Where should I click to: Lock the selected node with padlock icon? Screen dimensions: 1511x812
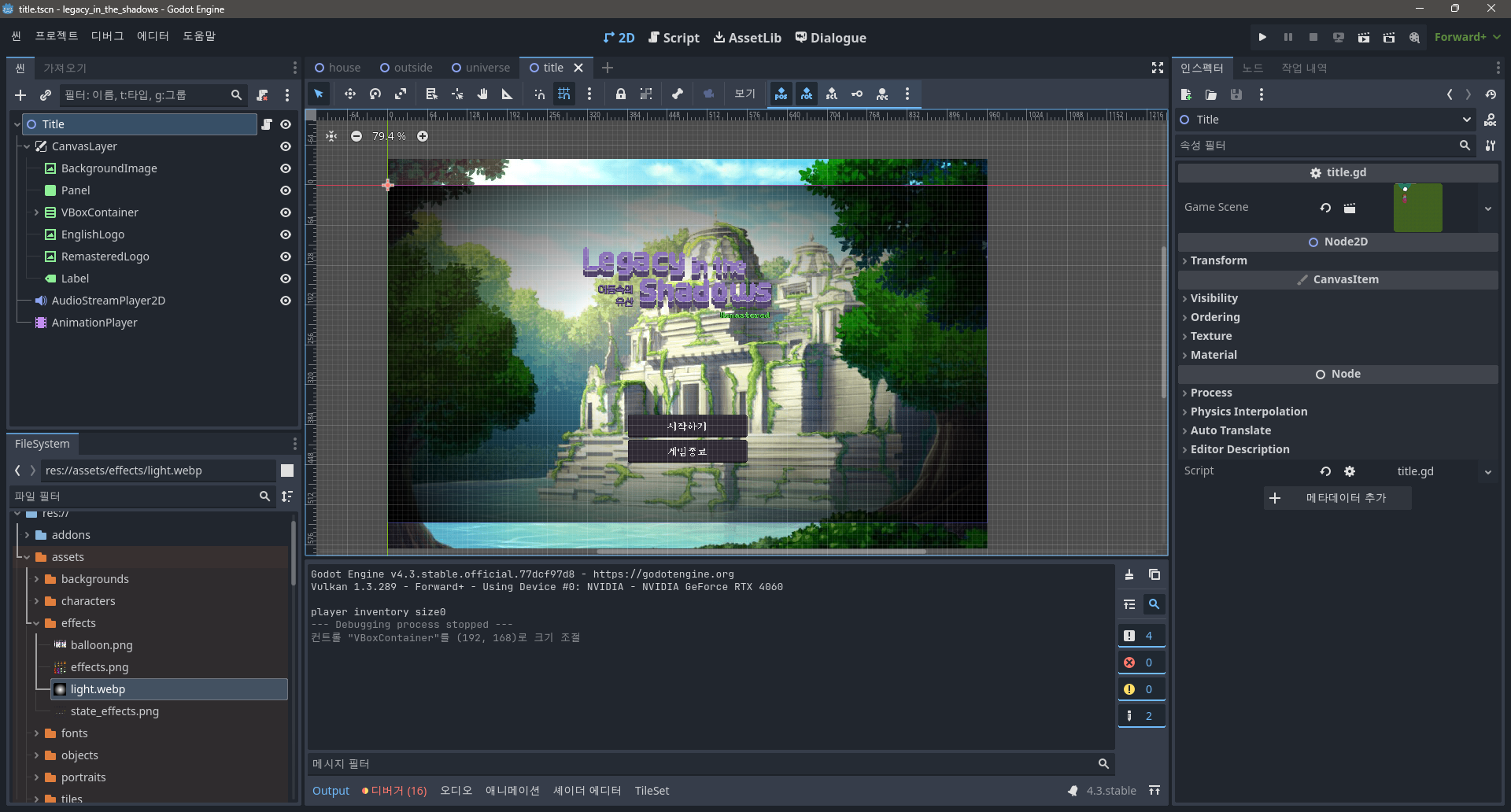click(x=621, y=94)
